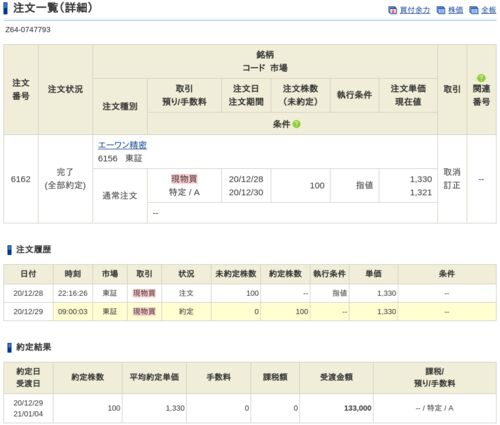Click 訂正 in the 取引 column
The height and width of the screenshot is (425, 500).
point(452,186)
